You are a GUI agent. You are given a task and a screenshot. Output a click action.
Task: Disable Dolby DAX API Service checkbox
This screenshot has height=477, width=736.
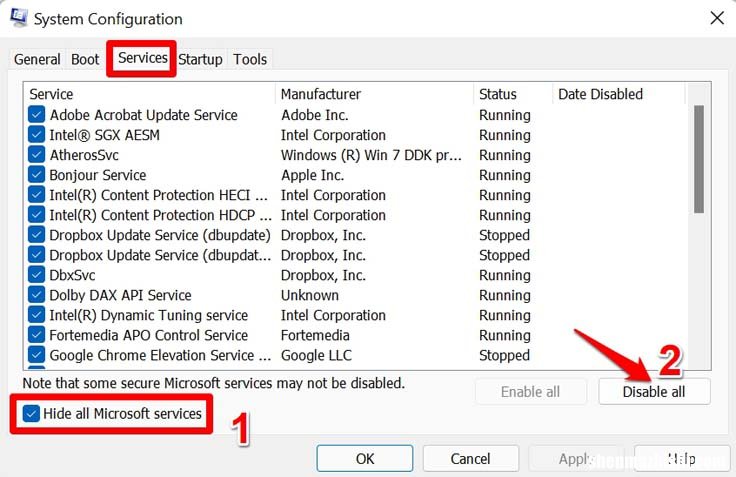(x=37, y=295)
